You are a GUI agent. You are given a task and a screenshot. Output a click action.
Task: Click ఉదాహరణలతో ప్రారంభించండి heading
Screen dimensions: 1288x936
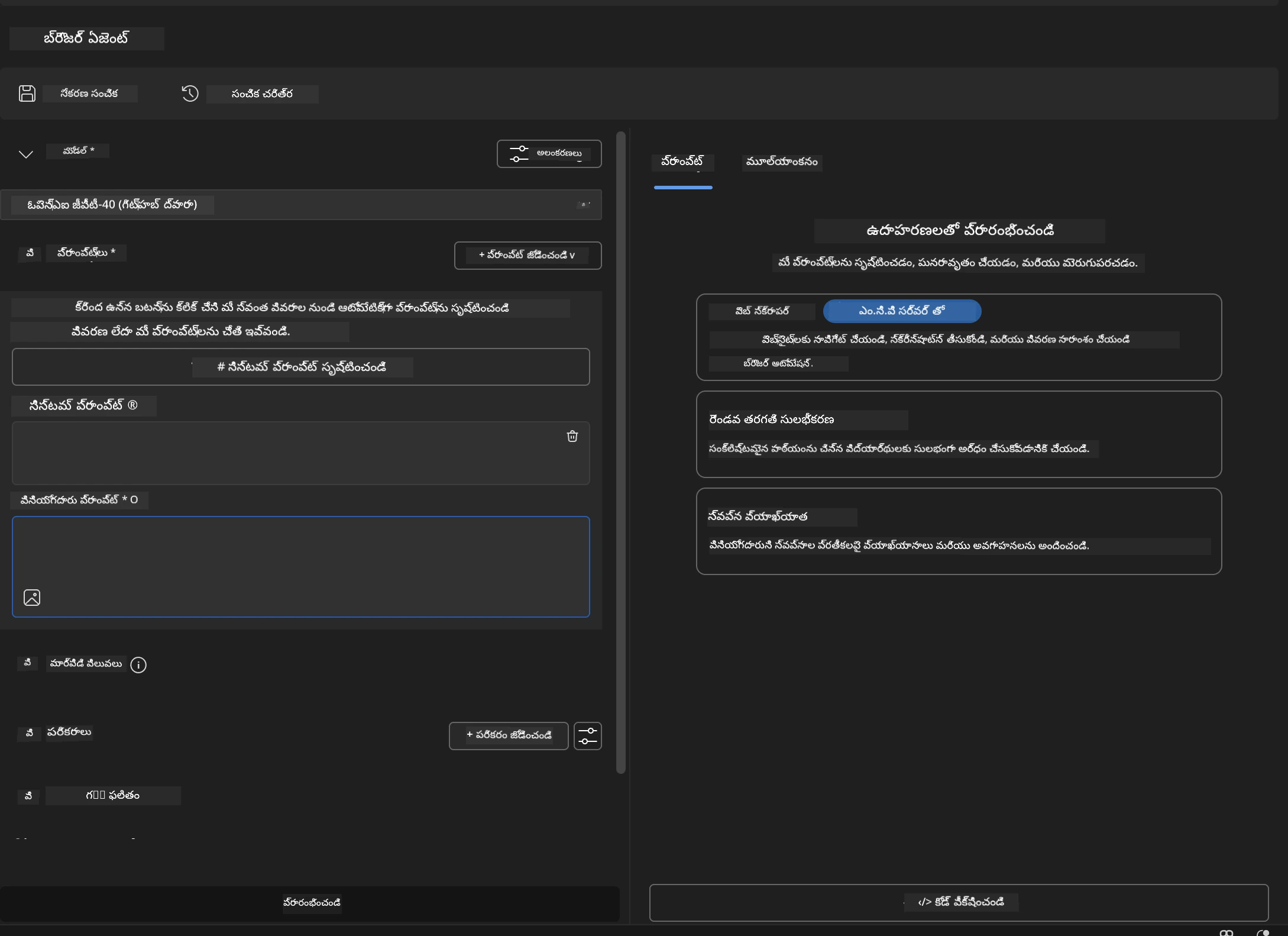959,231
